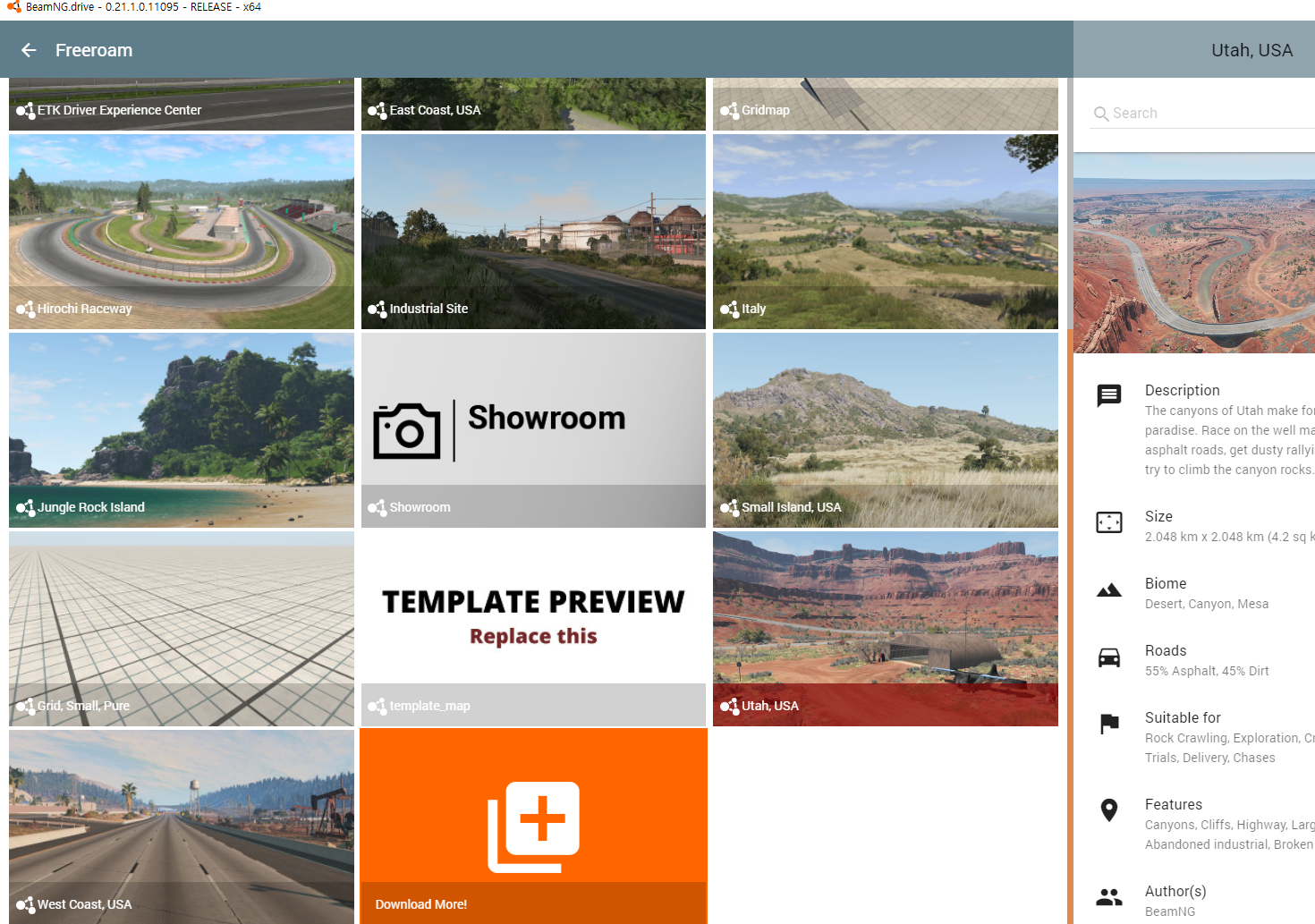
Task: Click BeamNG icon beside Gridmap label
Action: [x=729, y=111]
